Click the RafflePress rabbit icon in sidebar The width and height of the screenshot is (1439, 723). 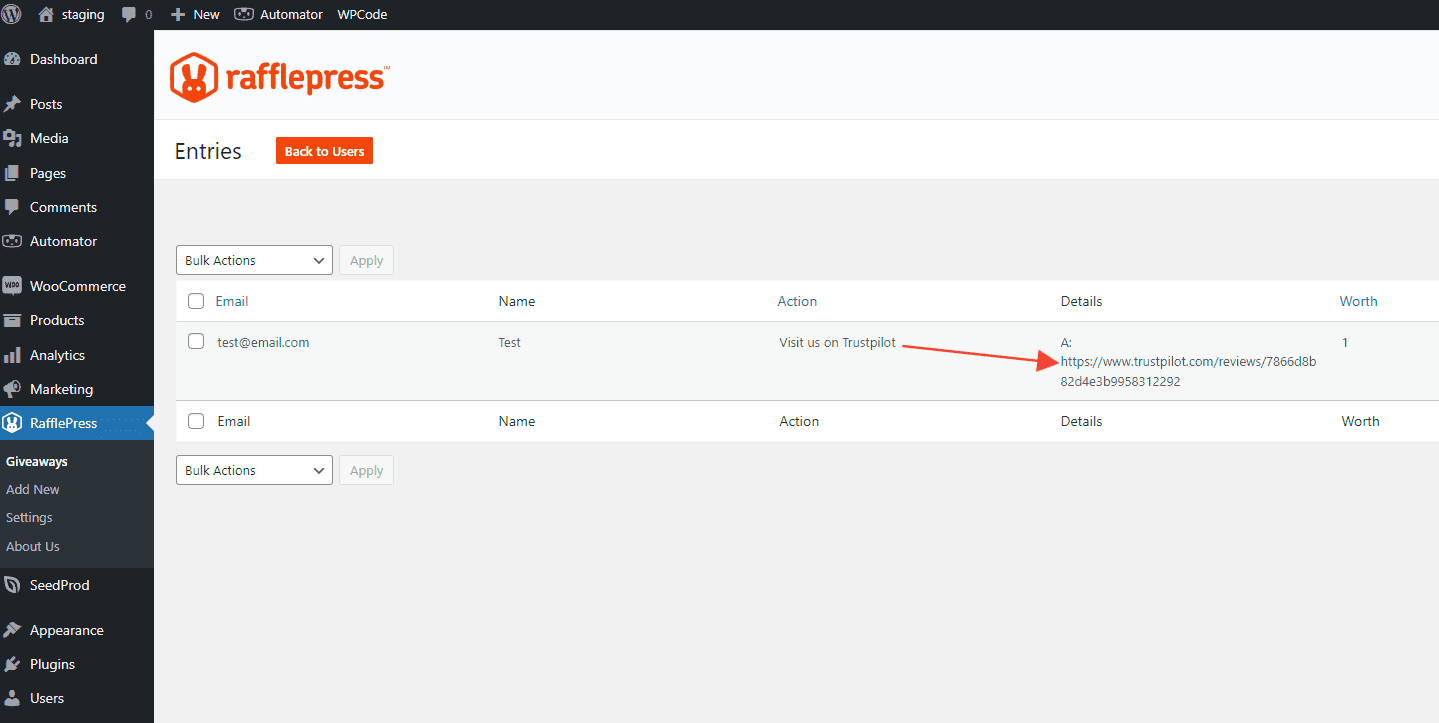13,423
